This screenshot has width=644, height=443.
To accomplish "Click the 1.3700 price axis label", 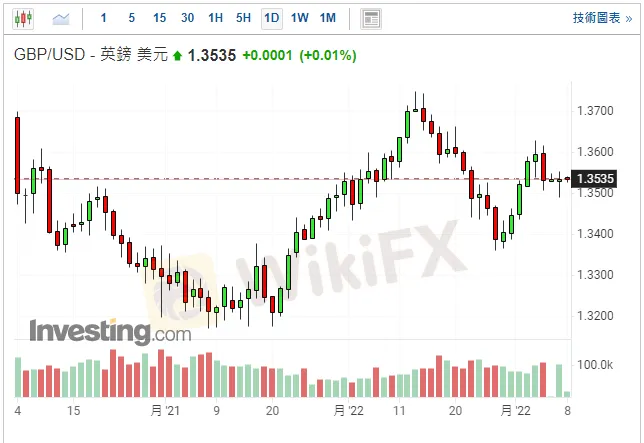I will (x=595, y=110).
